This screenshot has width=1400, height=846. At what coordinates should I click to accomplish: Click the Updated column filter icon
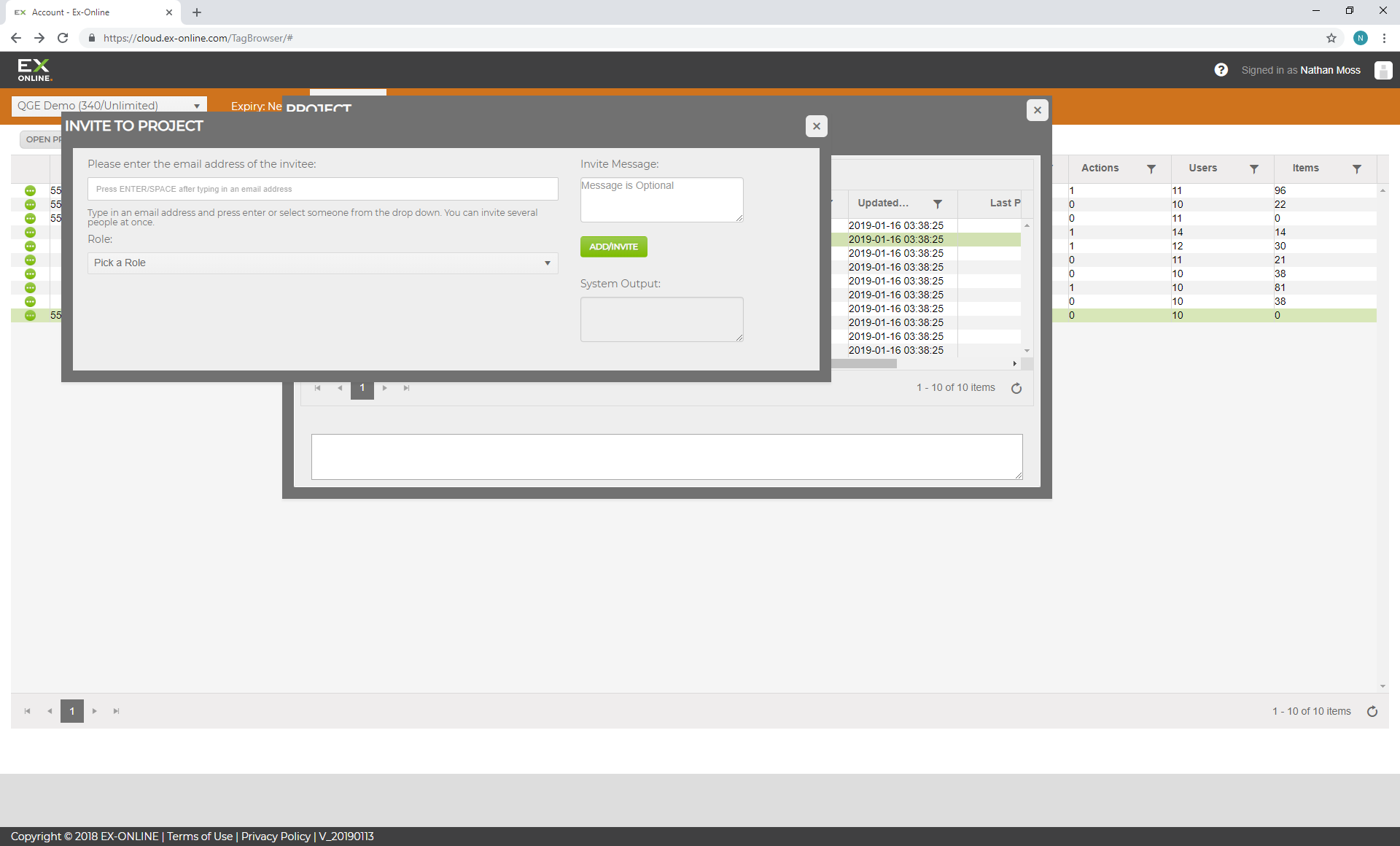(938, 203)
